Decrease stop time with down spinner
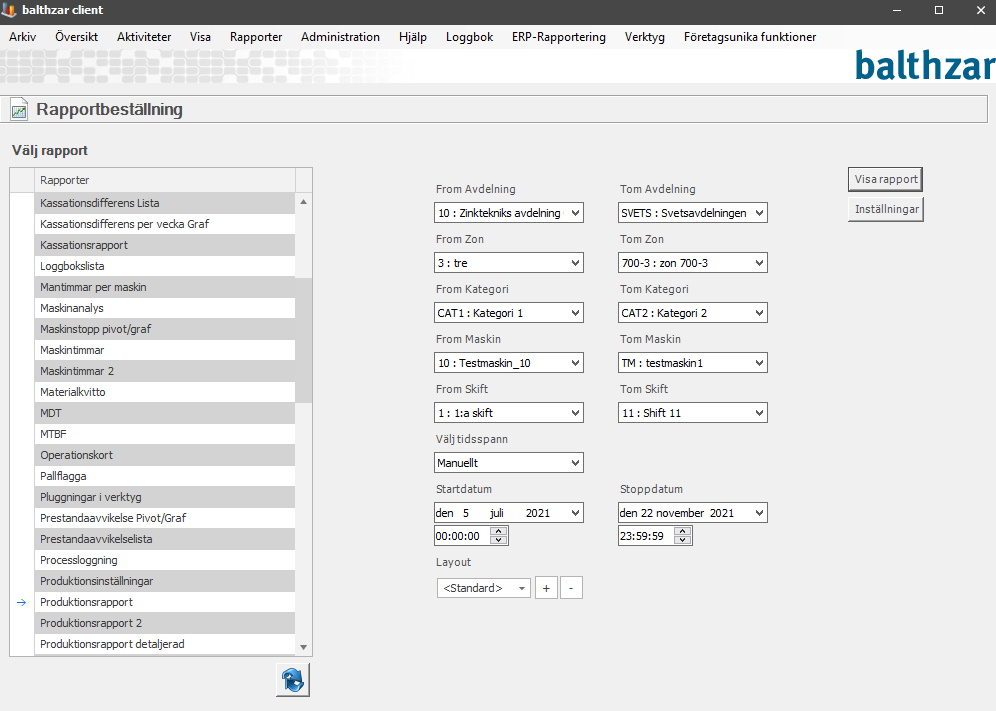The width and height of the screenshot is (996, 711). pyautogui.click(x=683, y=540)
